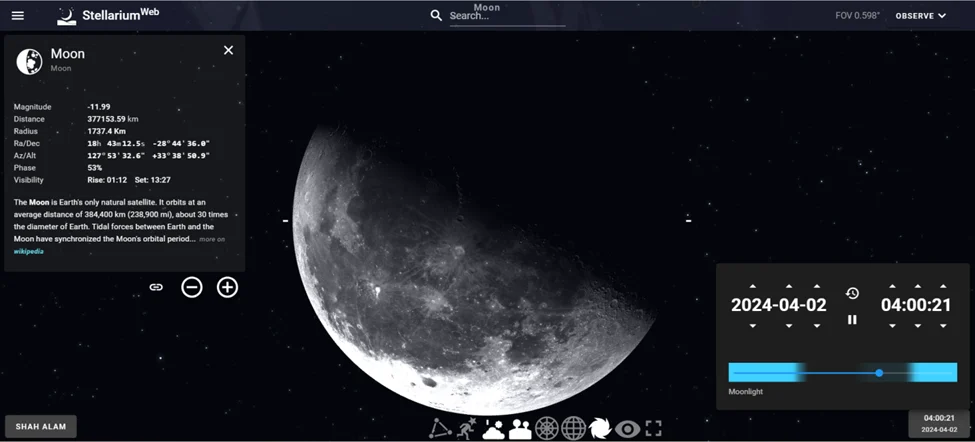This screenshot has width=975, height=442.
Task: Expand the OBSERVE dropdown menu
Action: point(920,16)
